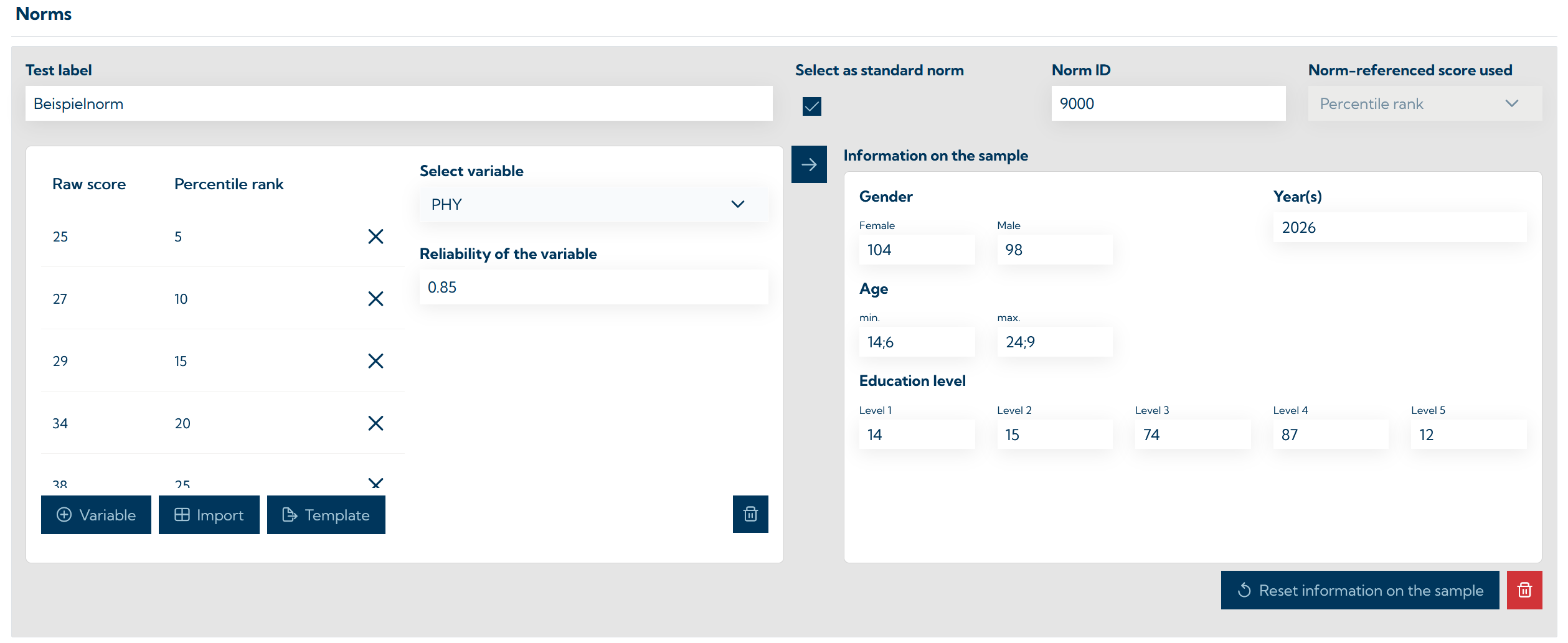
Task: Expand the Norm-referenced score used dropdown
Action: coord(1424,104)
